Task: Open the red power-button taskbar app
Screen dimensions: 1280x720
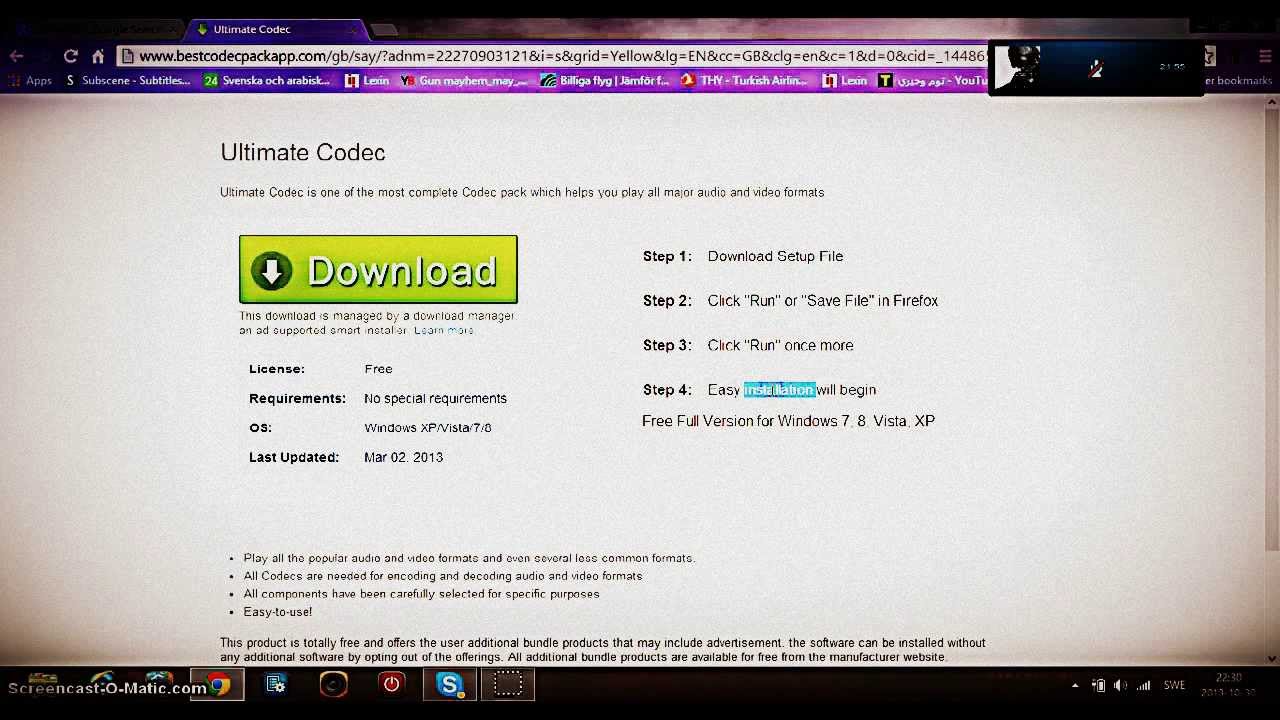Action: pyautogui.click(x=392, y=685)
